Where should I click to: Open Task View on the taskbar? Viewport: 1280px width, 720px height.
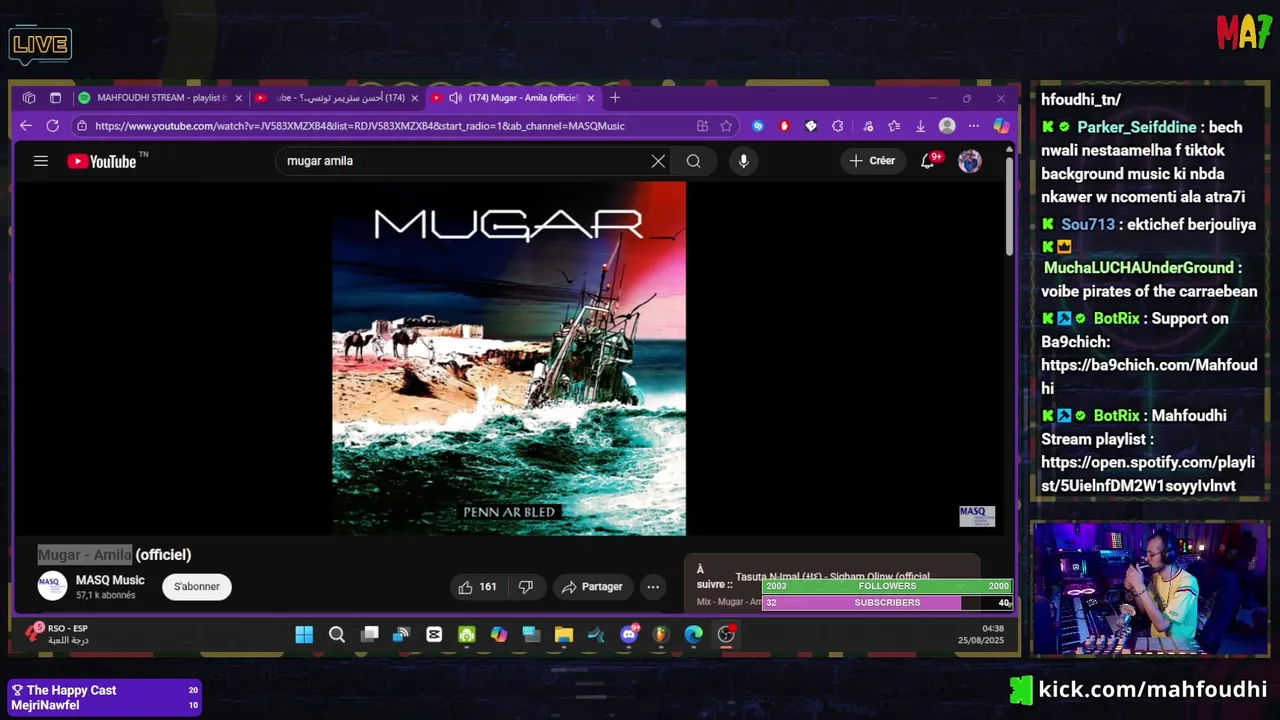[369, 634]
